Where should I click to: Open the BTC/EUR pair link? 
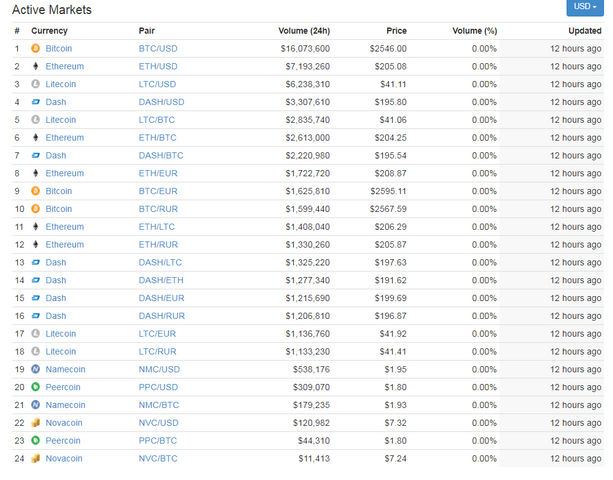[158, 191]
